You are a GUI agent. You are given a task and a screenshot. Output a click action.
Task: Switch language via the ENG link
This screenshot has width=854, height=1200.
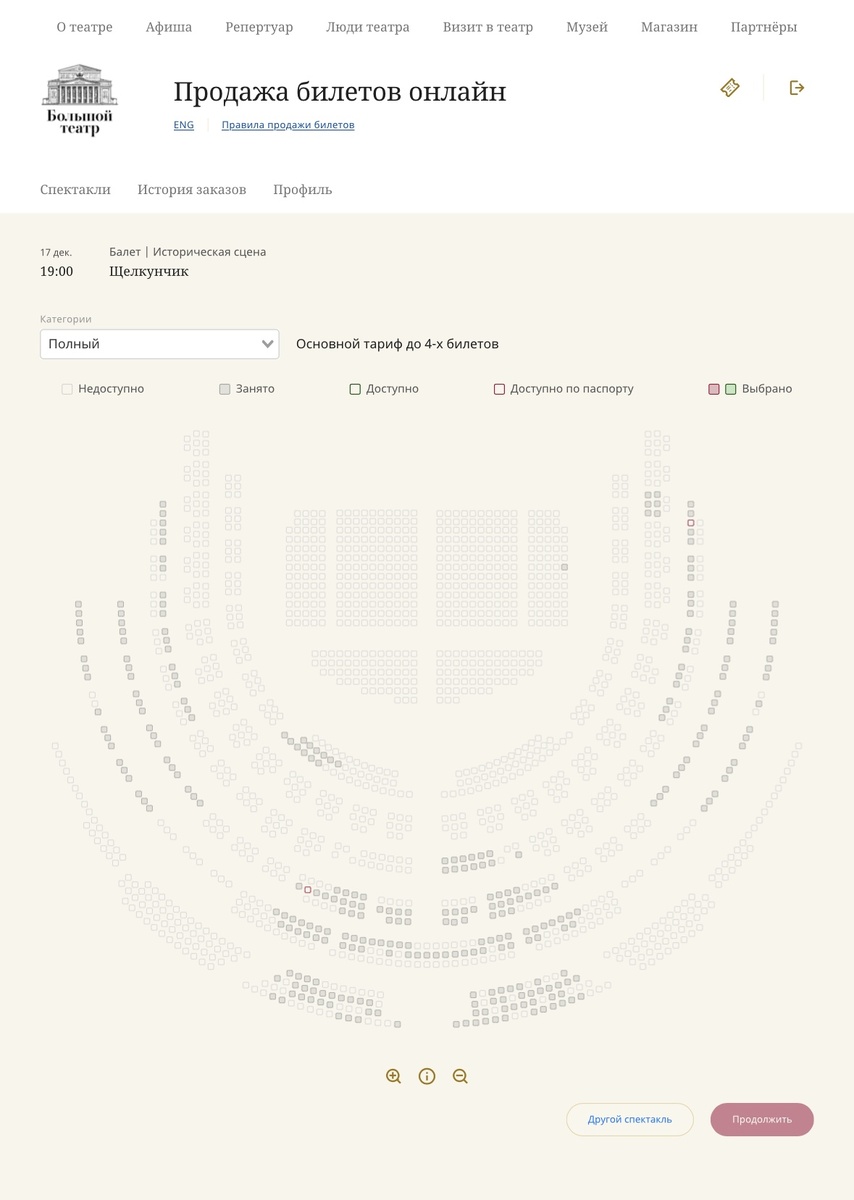point(183,124)
